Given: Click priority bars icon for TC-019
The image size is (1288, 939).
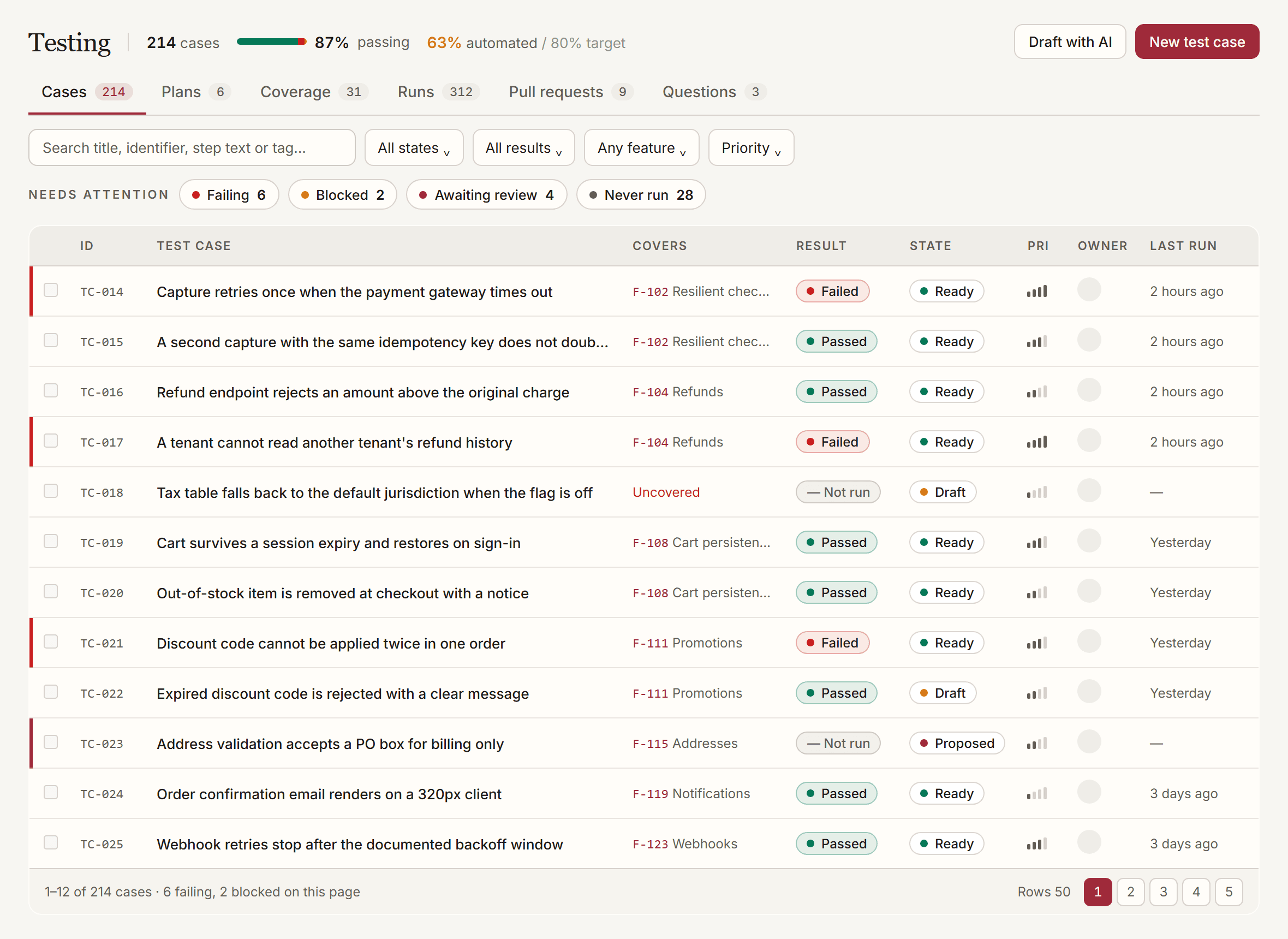Looking at the screenshot, I should 1036,543.
